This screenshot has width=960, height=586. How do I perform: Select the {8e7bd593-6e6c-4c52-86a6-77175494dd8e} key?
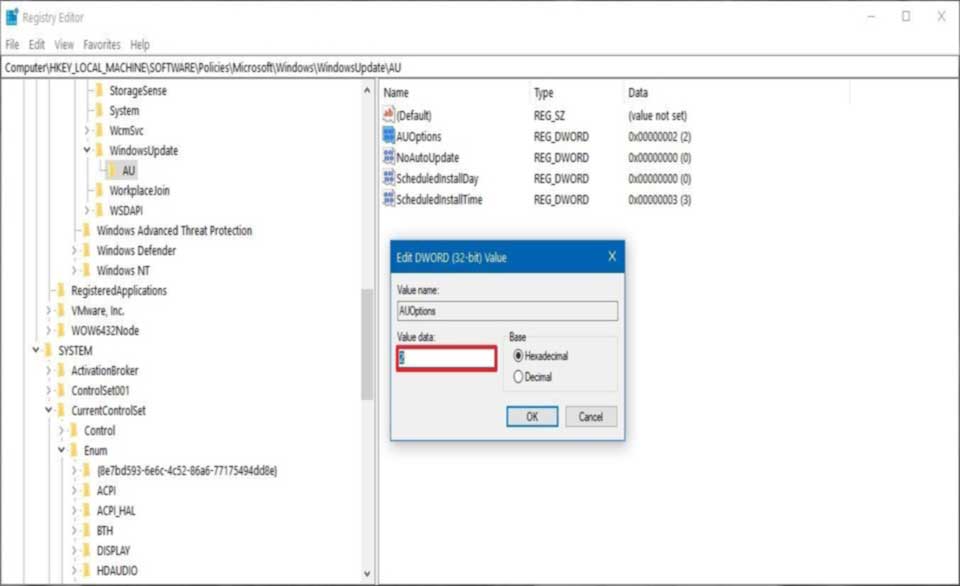187,470
